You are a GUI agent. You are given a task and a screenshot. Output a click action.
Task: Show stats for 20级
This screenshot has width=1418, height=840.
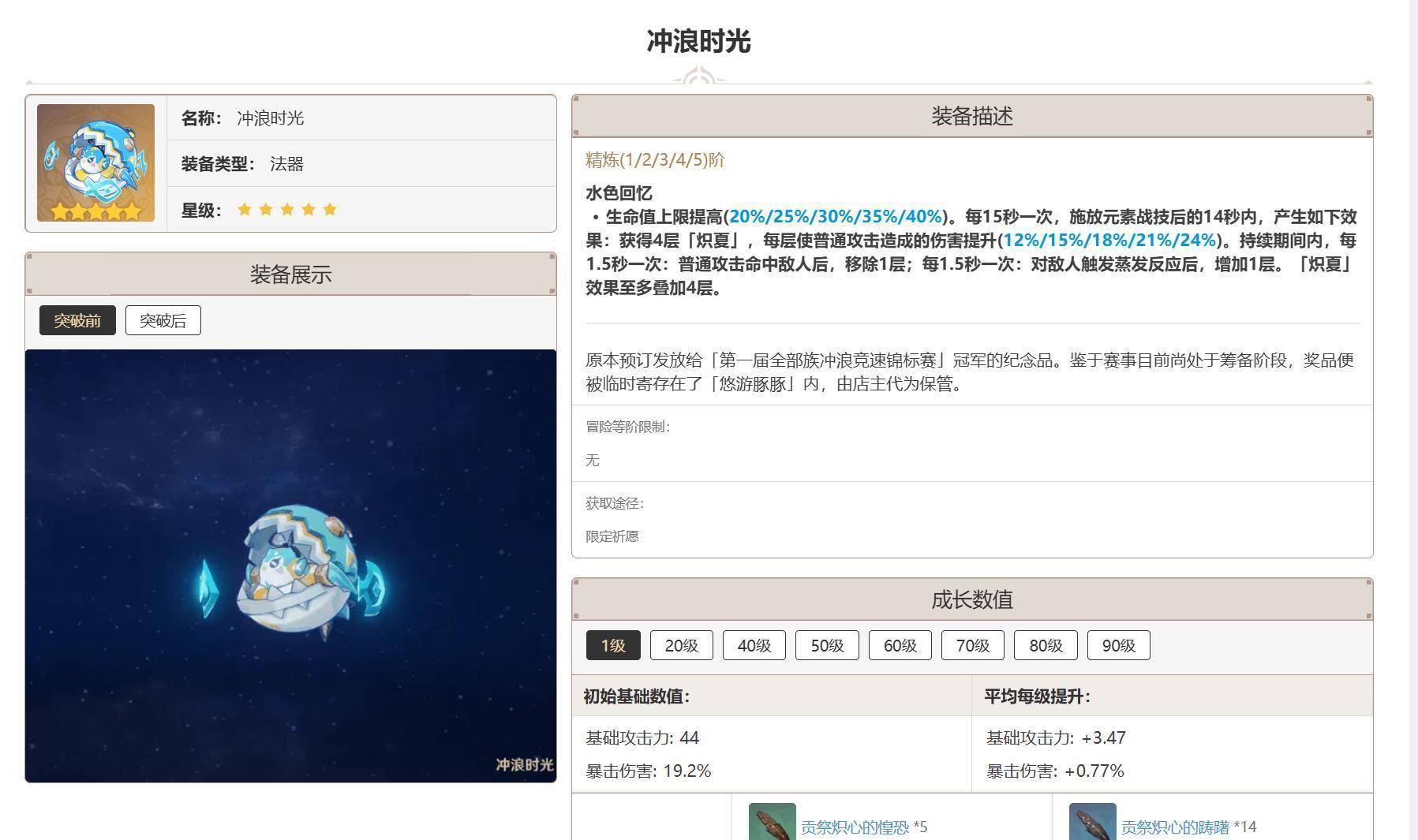681,645
